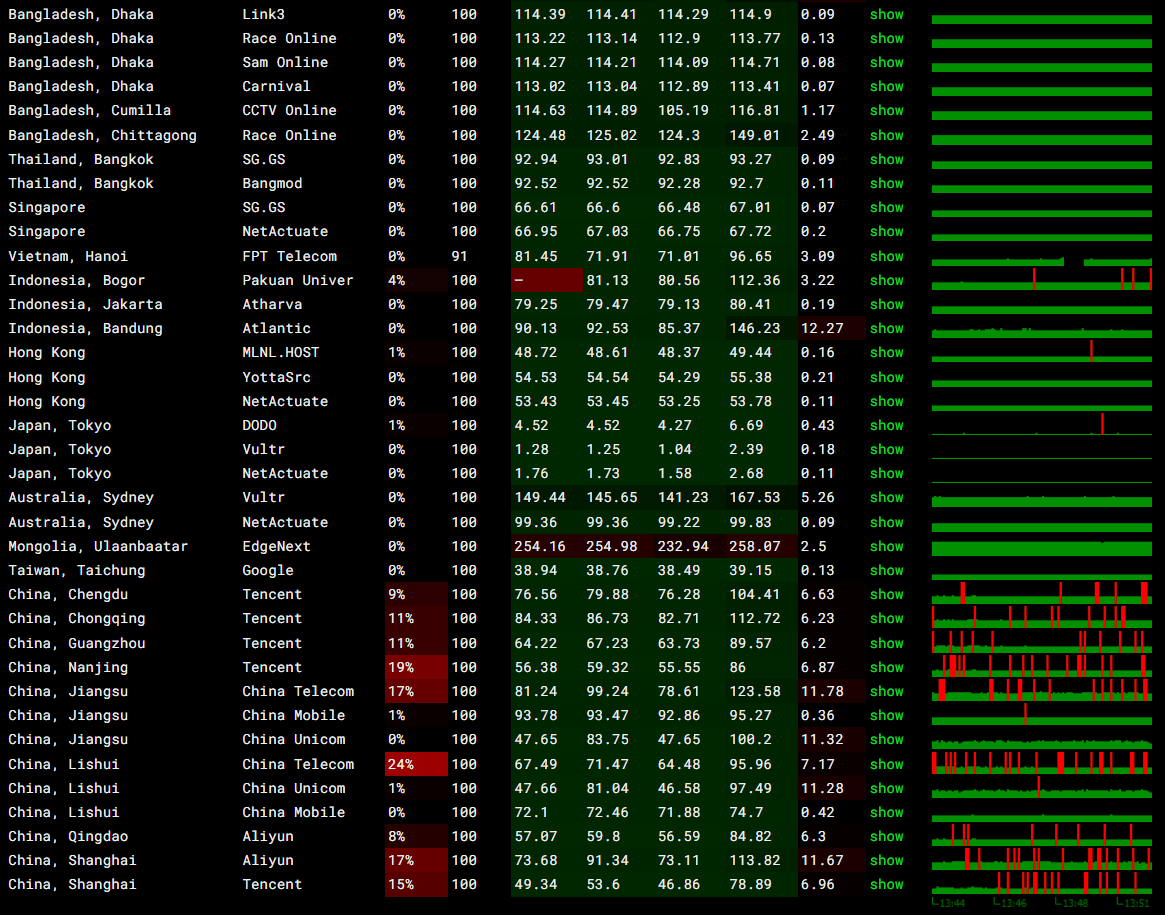The height and width of the screenshot is (915, 1165).
Task: Click 'China, Qingdao' location text
Action: tap(68, 836)
